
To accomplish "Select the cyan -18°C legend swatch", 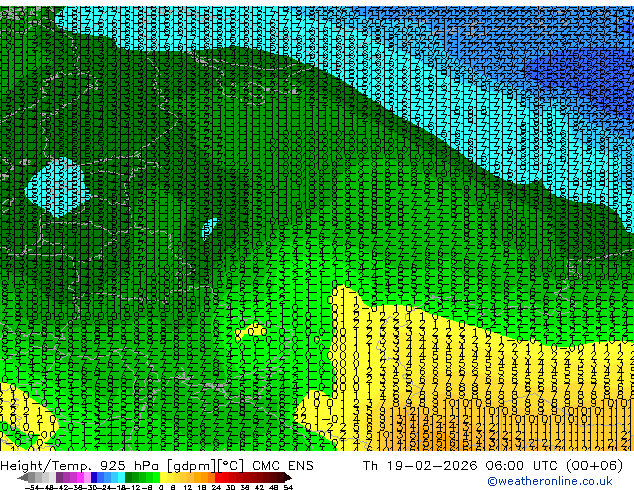I will click(x=121, y=477).
